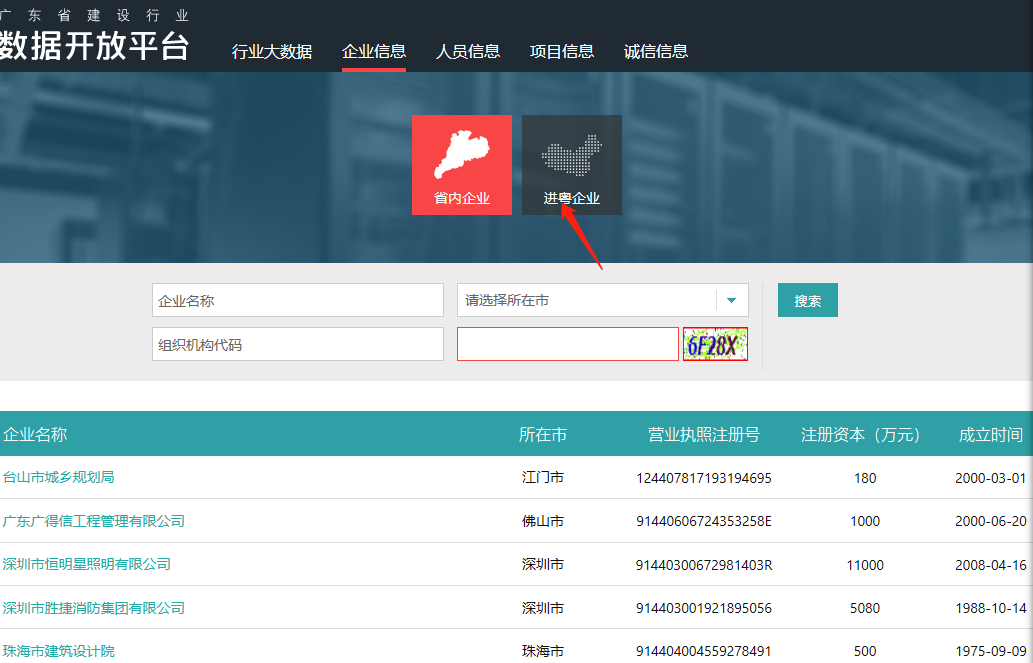
Task: Select registered capital value 5080
Action: (x=865, y=608)
